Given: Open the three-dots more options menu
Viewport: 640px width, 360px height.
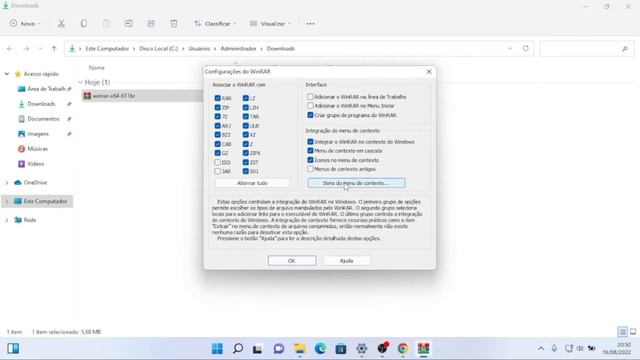Looking at the screenshot, I should [x=310, y=24].
